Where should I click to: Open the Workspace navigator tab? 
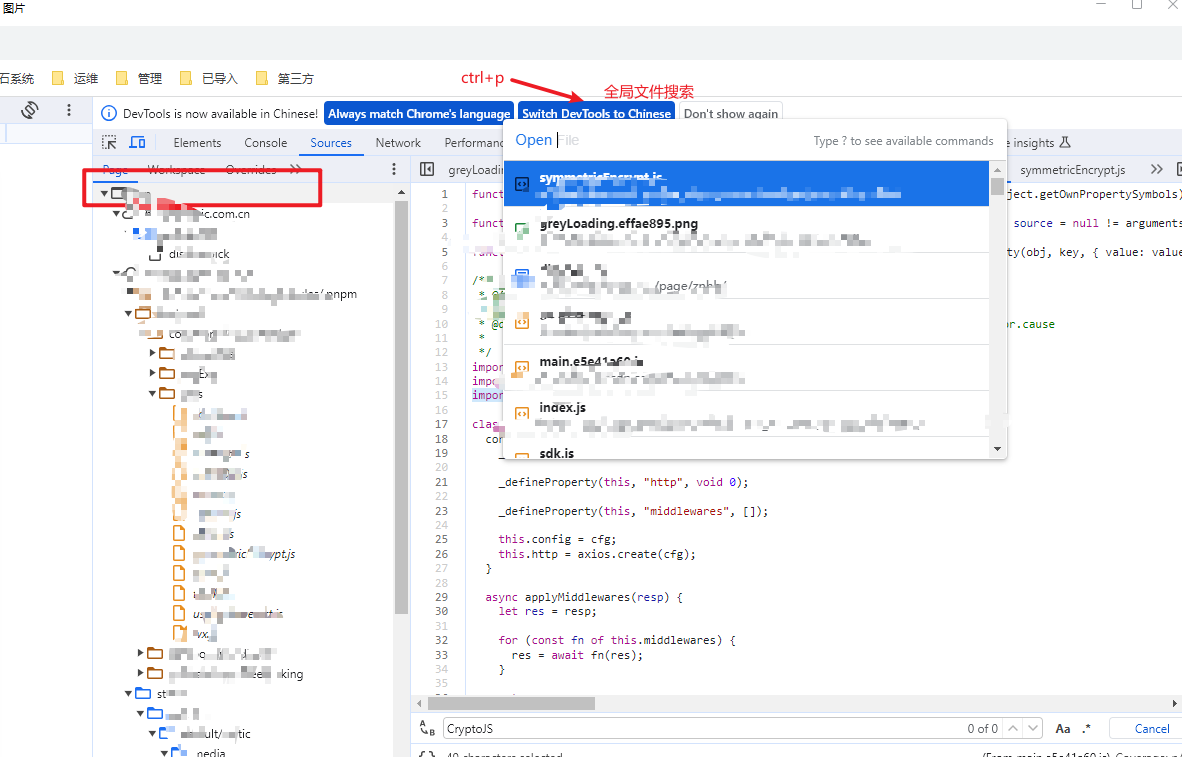(176, 170)
